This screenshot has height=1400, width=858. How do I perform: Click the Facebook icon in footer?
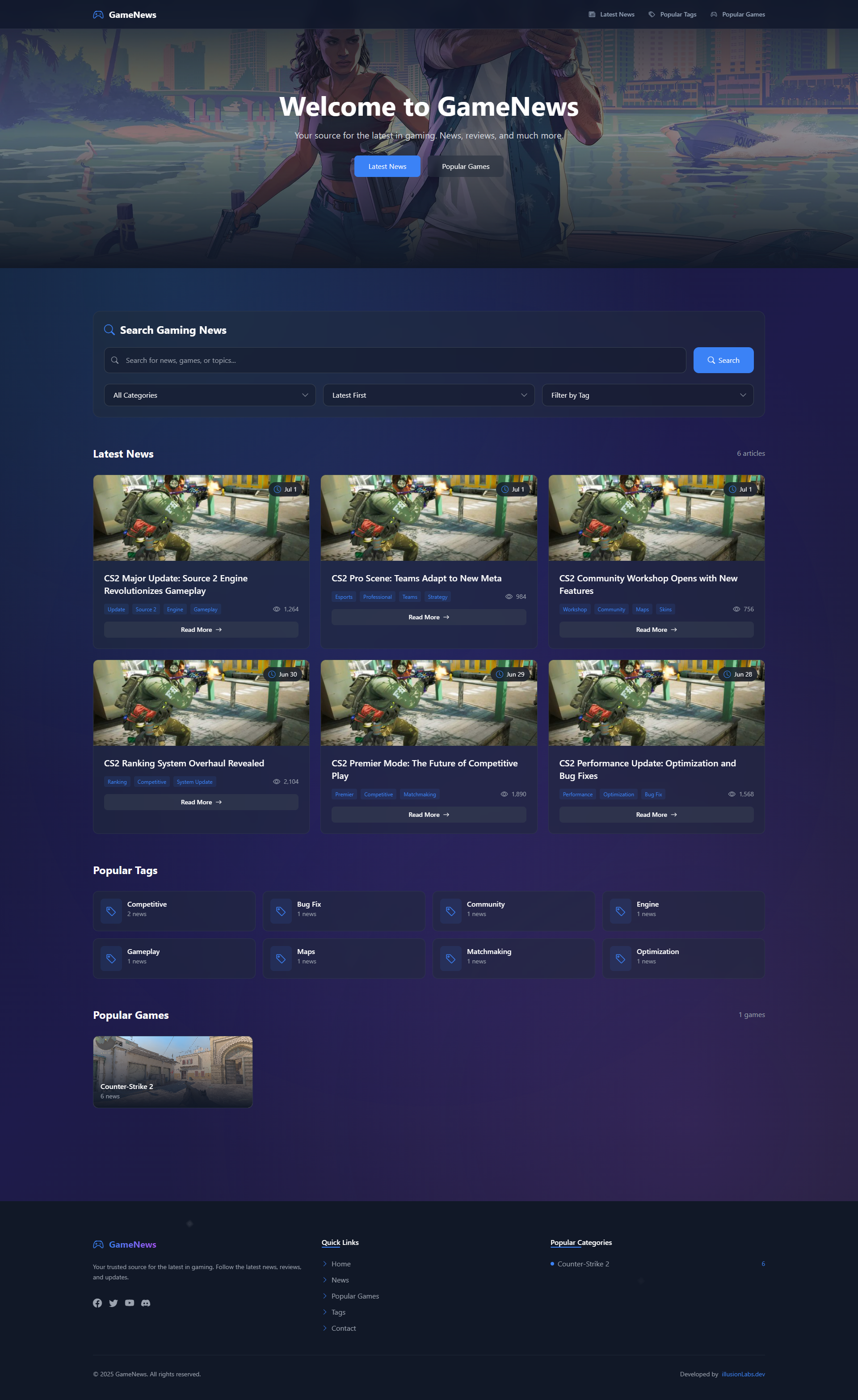(97, 1303)
